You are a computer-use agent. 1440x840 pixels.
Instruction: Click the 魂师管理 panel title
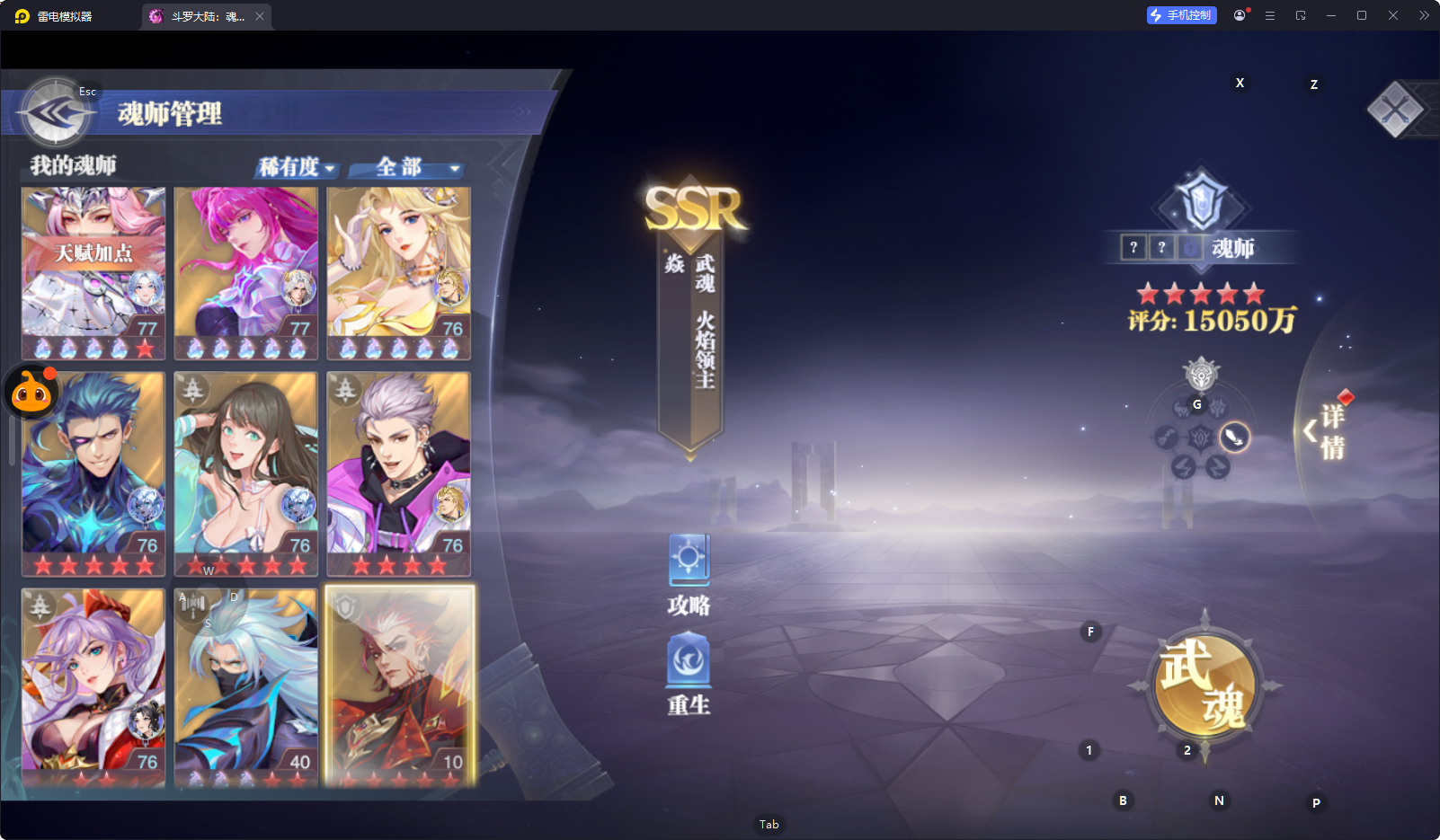[170, 114]
